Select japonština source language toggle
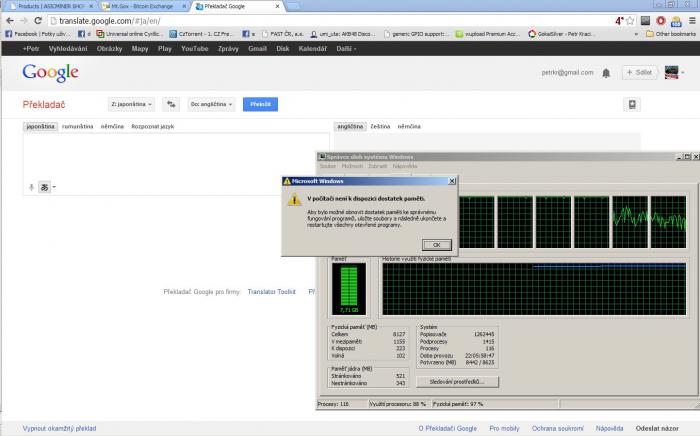The height and width of the screenshot is (436, 700). [x=40, y=126]
